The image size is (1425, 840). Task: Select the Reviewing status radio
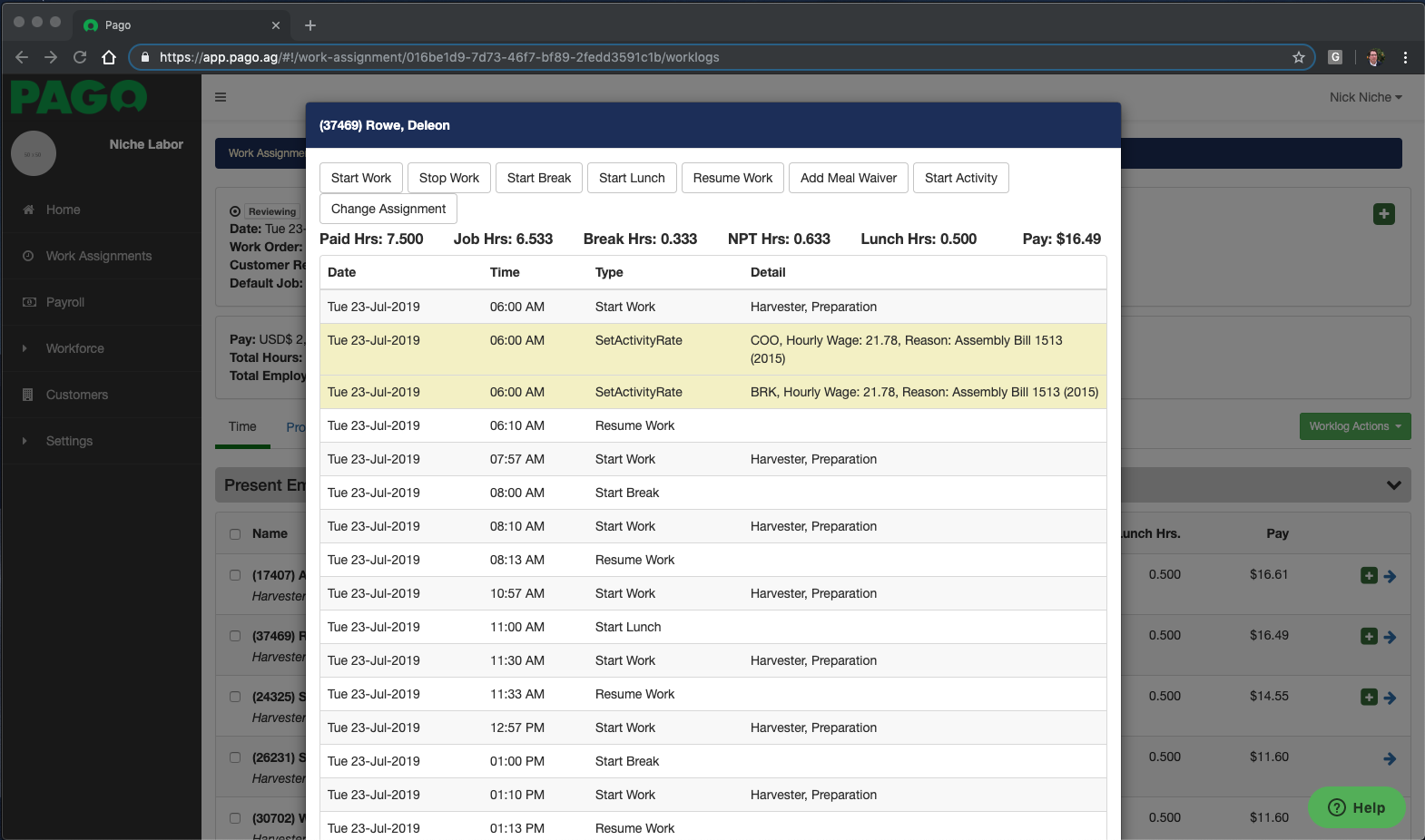(235, 211)
